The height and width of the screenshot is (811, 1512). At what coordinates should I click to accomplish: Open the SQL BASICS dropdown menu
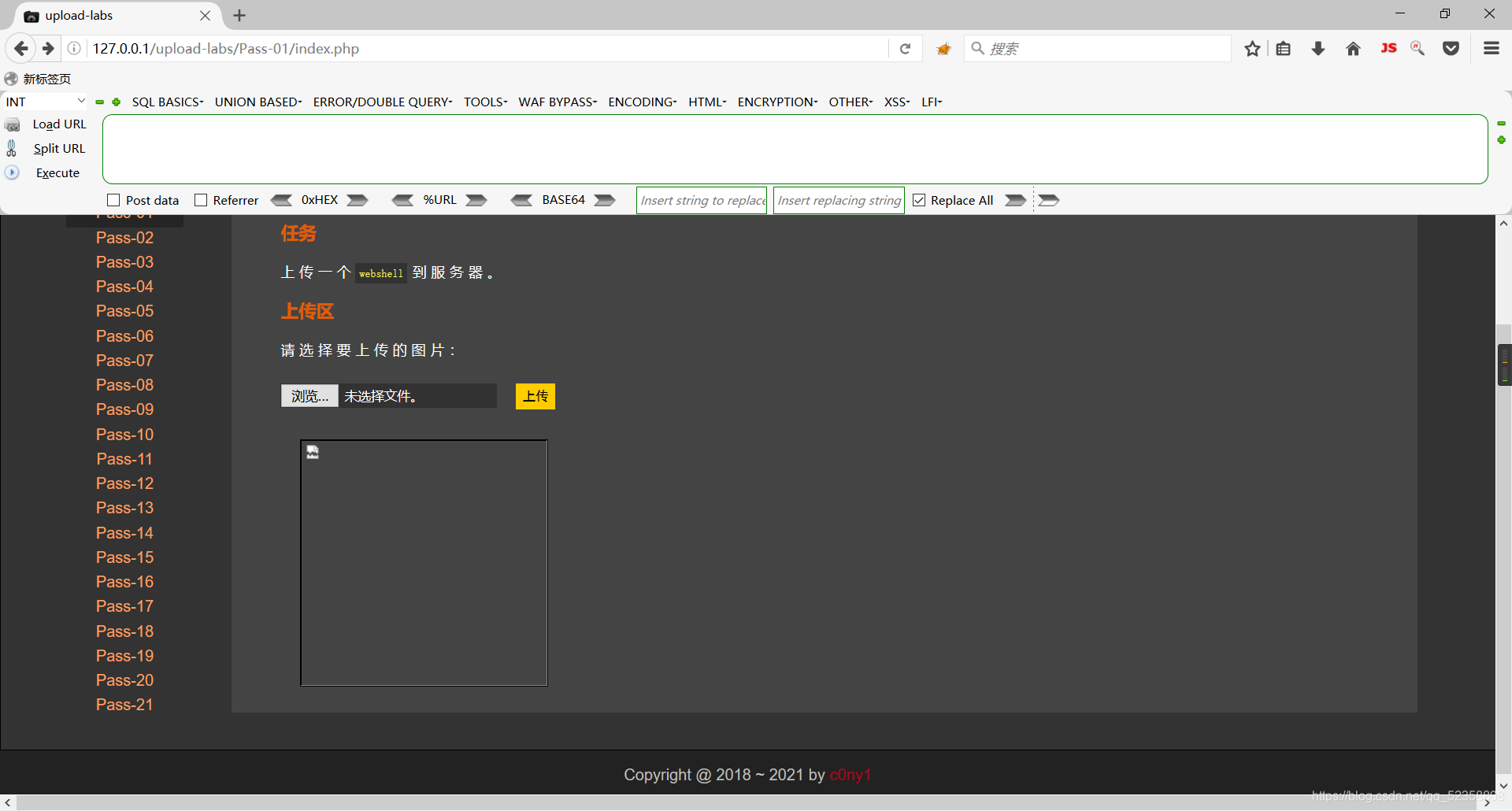(167, 102)
